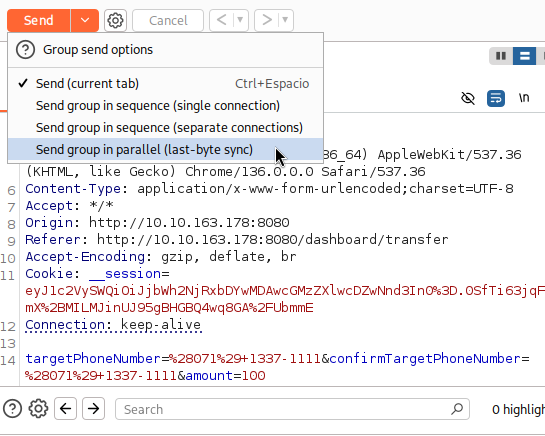The width and height of the screenshot is (545, 436).
Task: Click targetPhoneNumber parameter in request body
Action: 93,359
